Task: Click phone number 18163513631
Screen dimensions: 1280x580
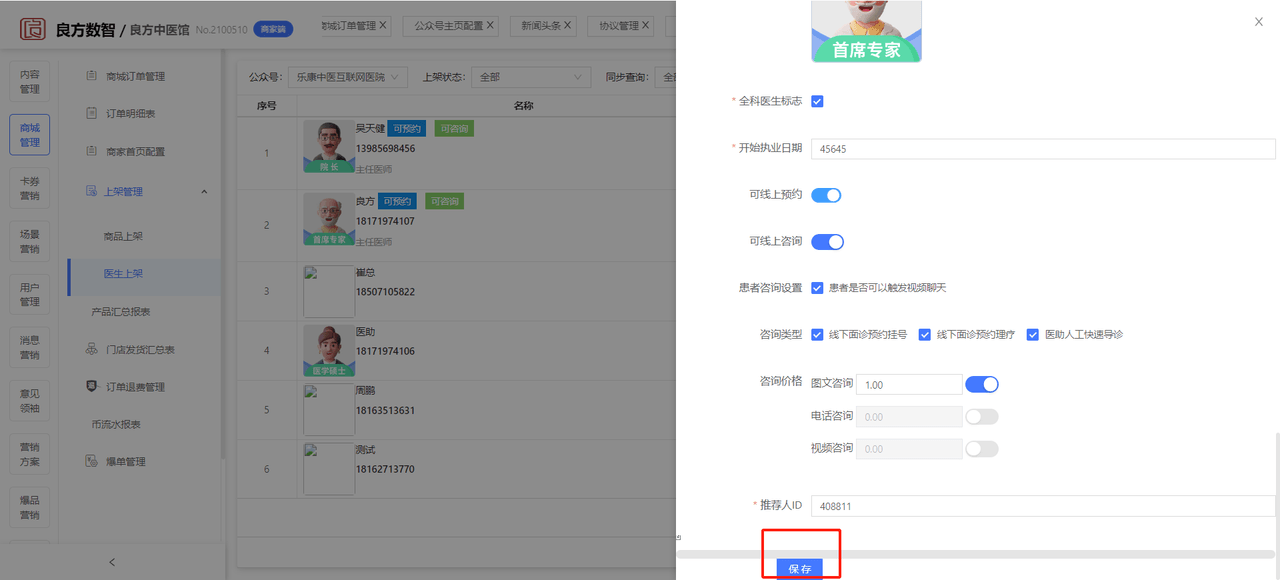Action: (385, 410)
